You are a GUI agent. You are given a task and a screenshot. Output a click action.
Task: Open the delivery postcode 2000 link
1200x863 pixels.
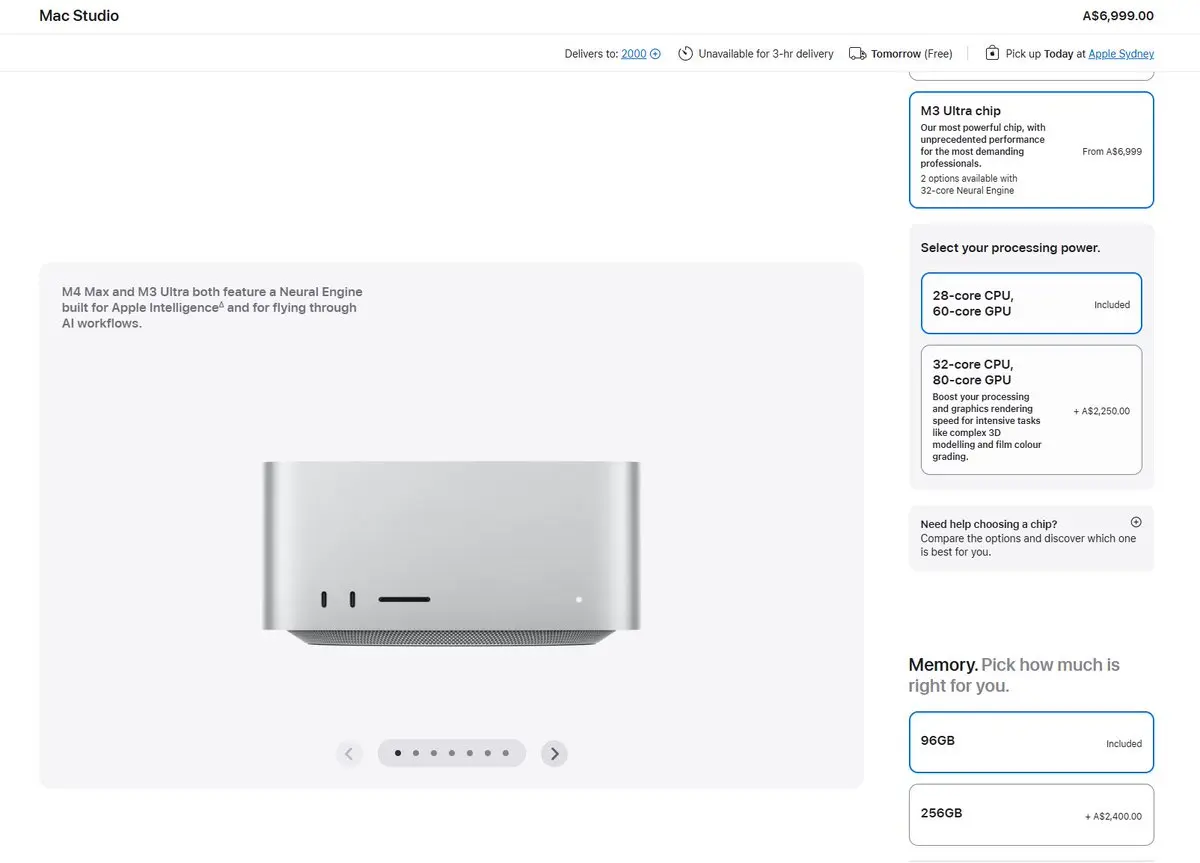(x=634, y=54)
